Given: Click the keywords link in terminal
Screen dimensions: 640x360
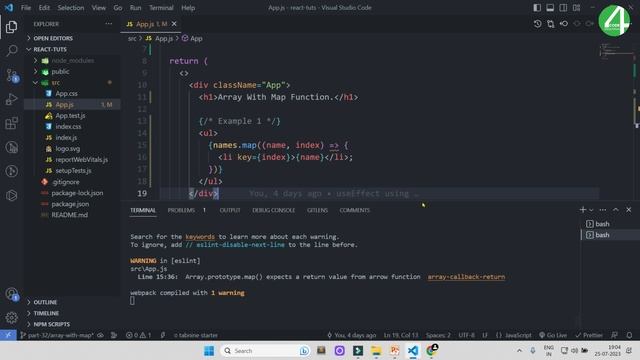Looking at the screenshot, I should (x=200, y=237).
